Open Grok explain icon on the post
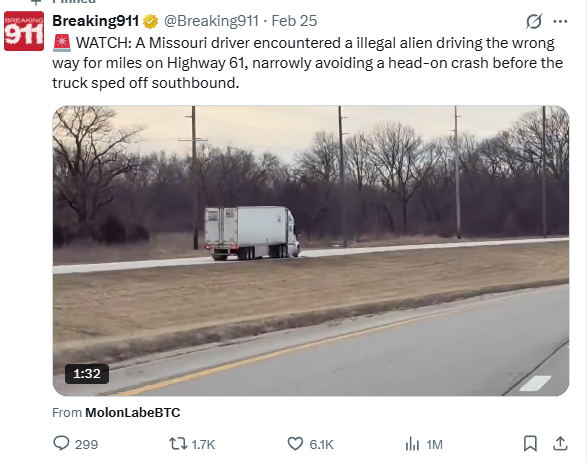Viewport: 588px width, 461px height. coord(534,21)
